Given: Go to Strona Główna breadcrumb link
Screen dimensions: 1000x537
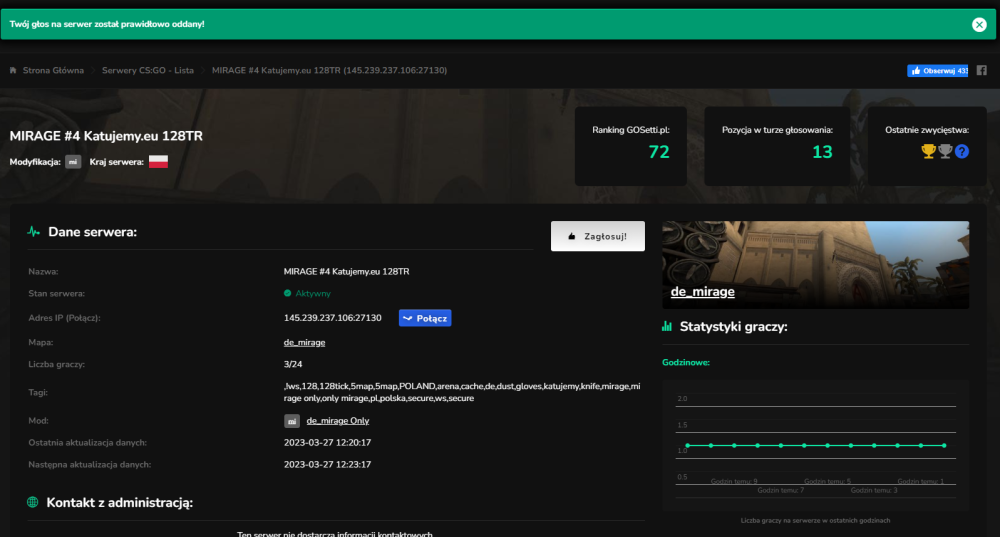Looking at the screenshot, I should coord(53,70).
